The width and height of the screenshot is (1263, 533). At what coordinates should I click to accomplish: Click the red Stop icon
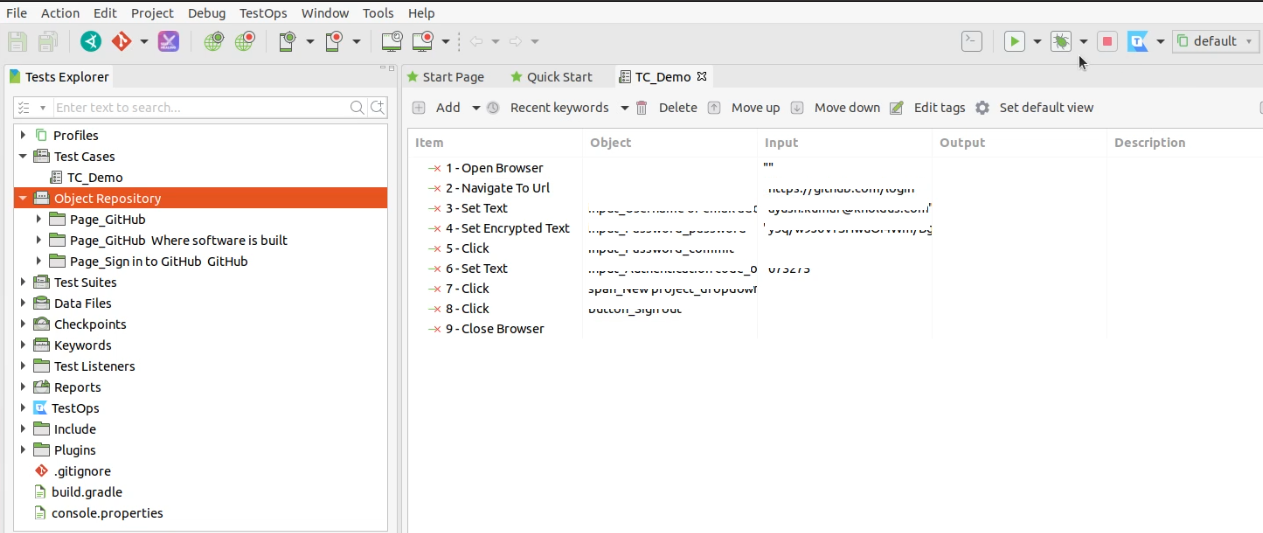tap(1107, 41)
